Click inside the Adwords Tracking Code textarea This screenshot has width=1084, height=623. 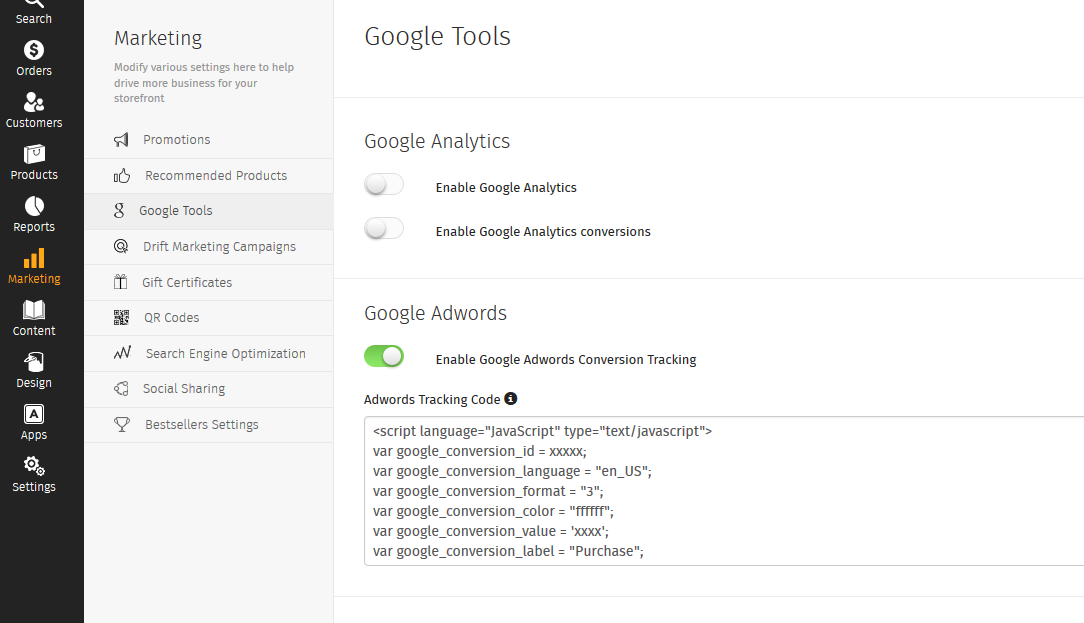(x=724, y=491)
